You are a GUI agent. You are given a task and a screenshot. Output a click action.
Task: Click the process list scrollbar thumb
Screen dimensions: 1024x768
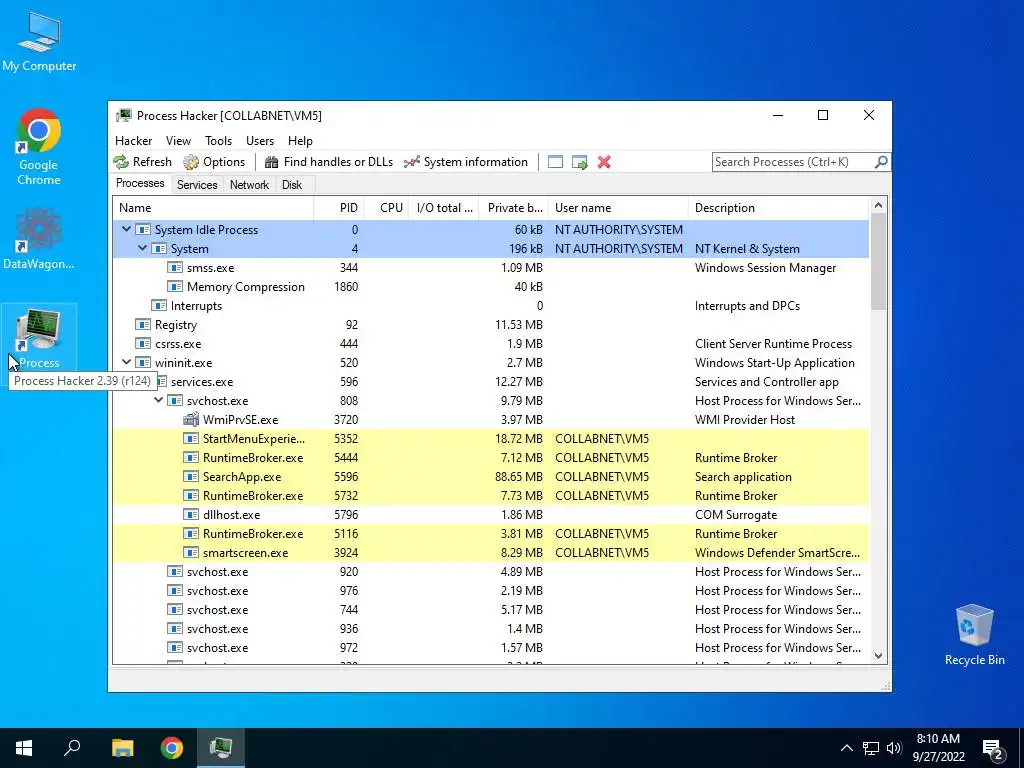pyautogui.click(x=878, y=262)
